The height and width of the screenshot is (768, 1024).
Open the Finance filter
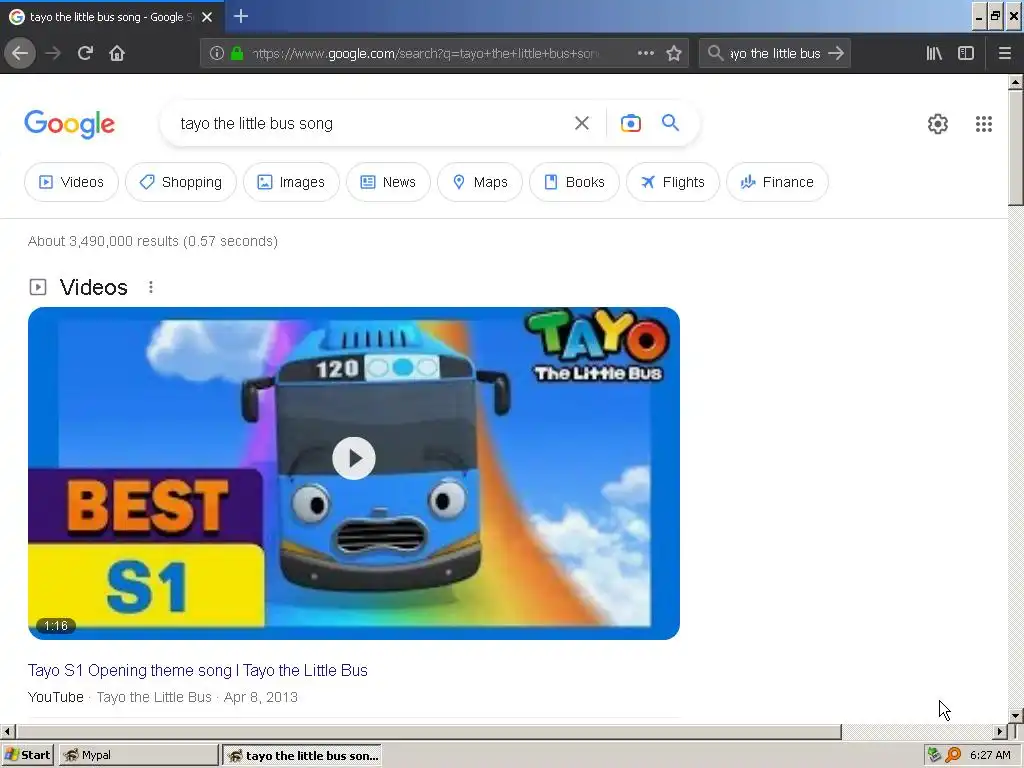(777, 182)
